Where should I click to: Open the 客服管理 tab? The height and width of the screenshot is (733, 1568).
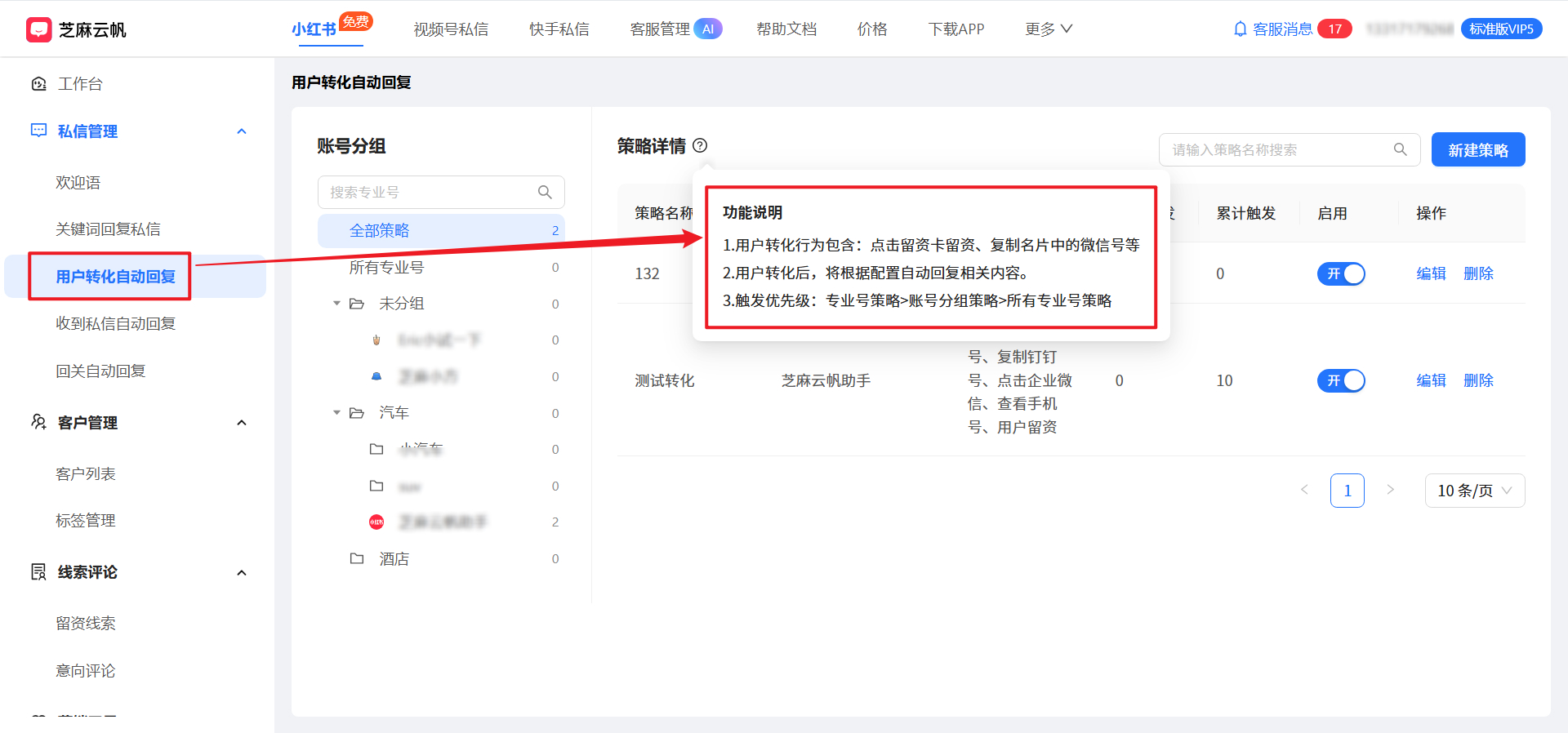click(660, 29)
